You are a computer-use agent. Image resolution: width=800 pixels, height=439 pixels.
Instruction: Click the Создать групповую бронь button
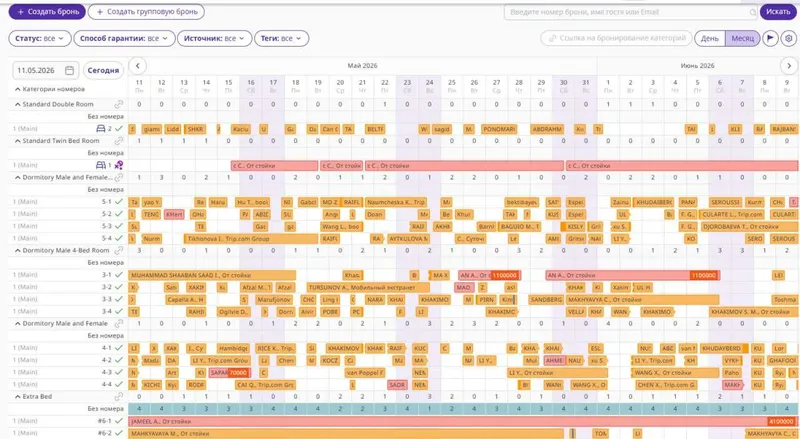click(146, 12)
